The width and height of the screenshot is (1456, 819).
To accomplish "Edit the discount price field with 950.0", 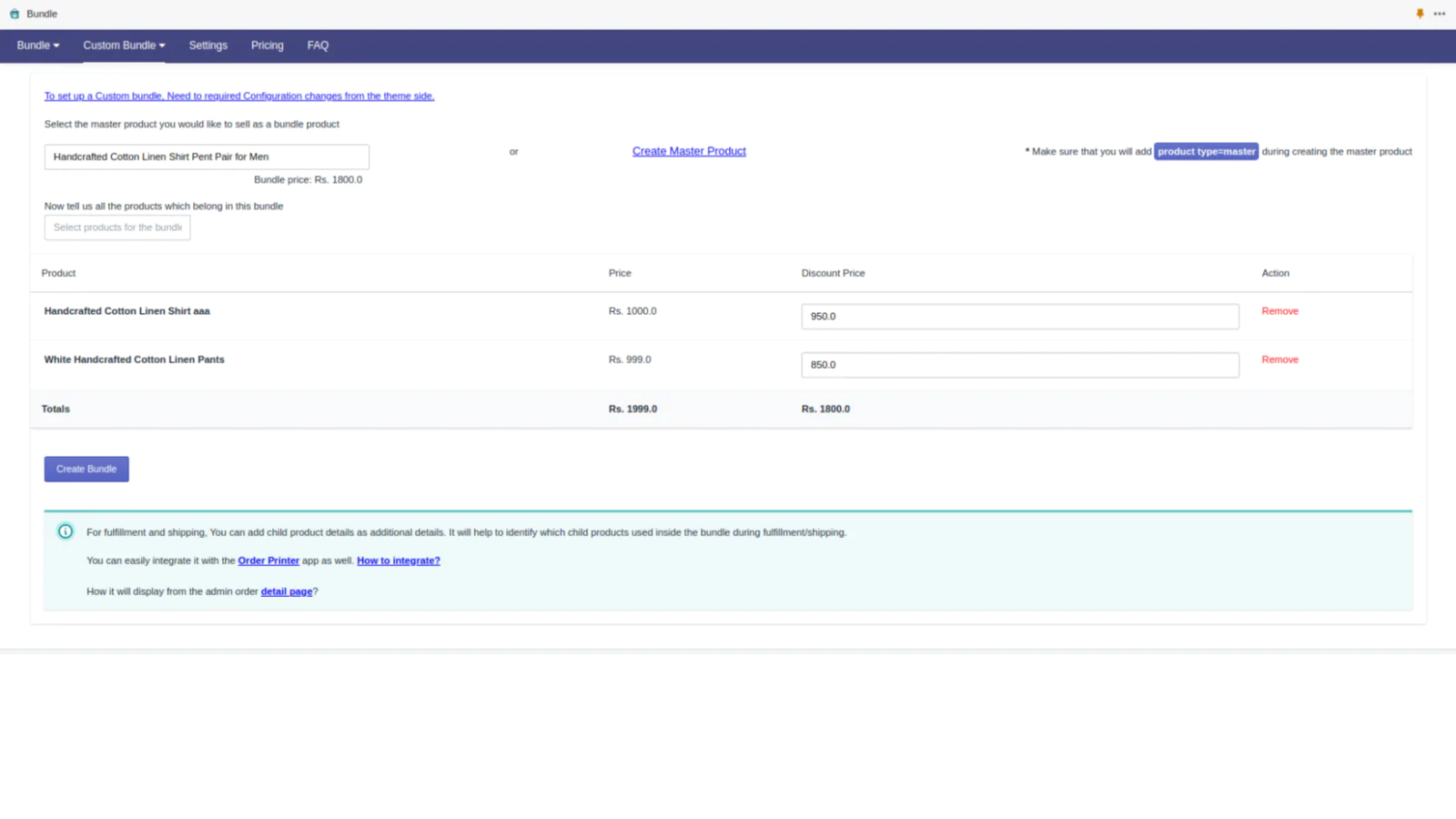I will 1020,317.
